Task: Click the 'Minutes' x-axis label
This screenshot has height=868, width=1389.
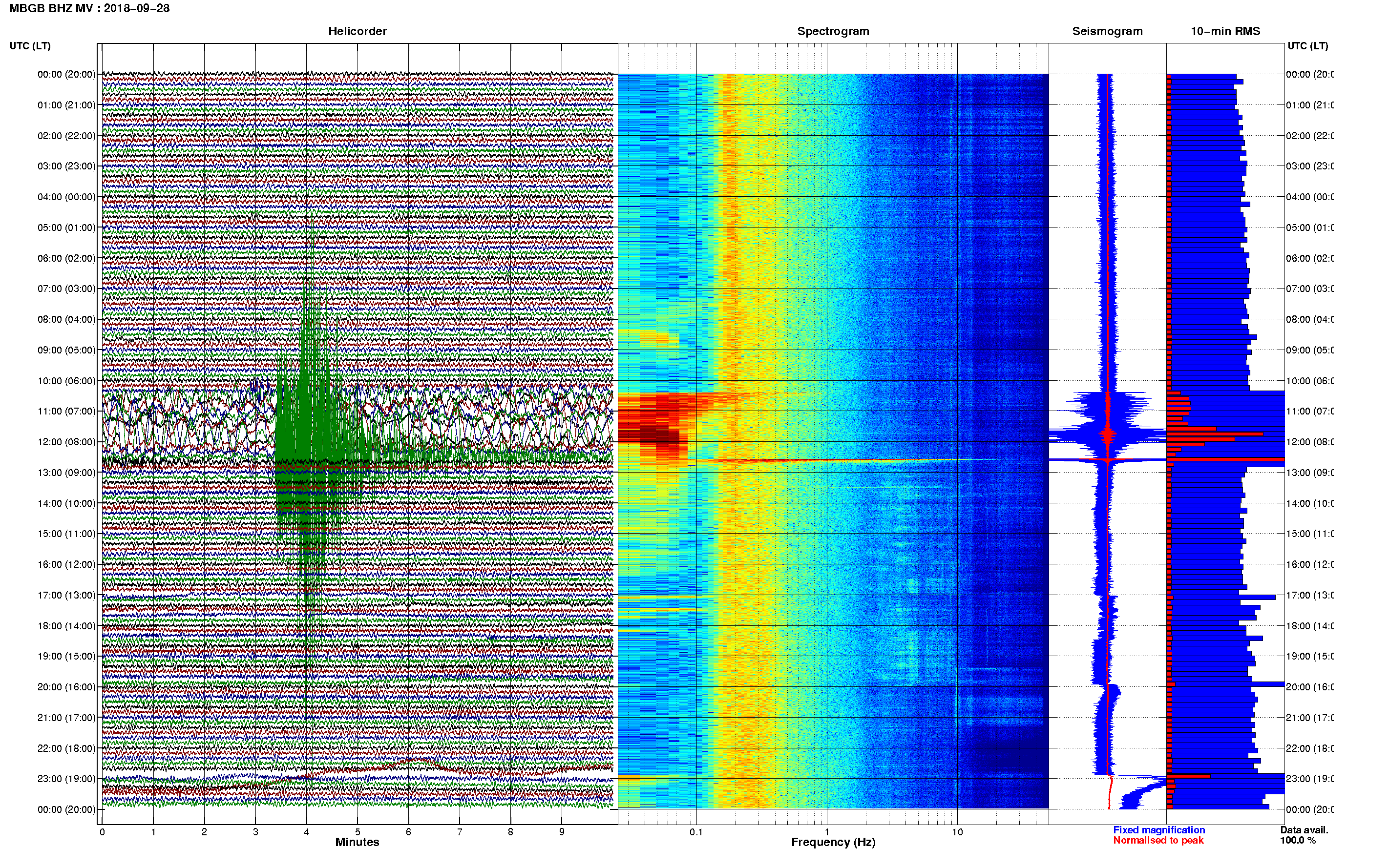Action: click(x=357, y=842)
